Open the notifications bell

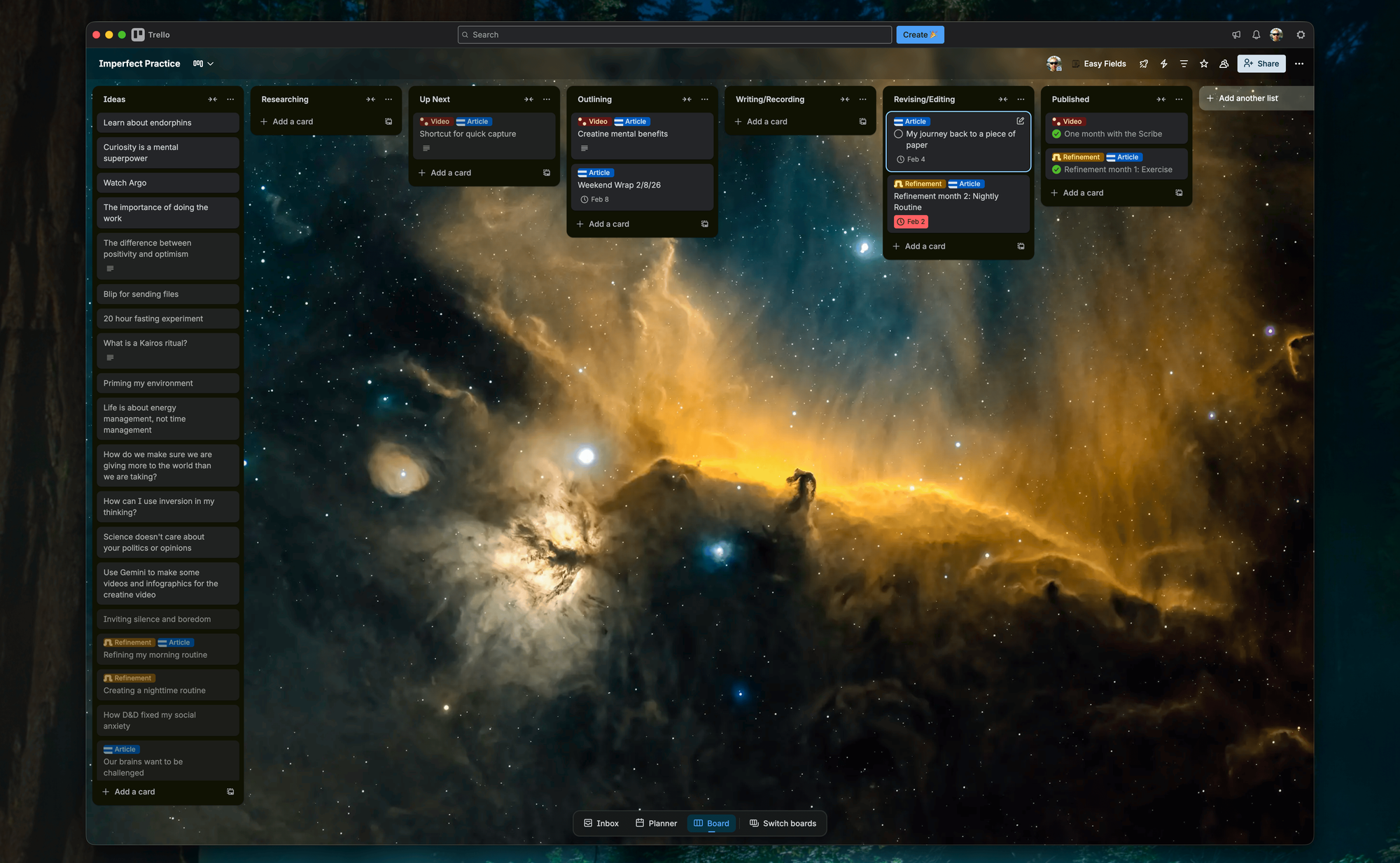tap(1256, 34)
